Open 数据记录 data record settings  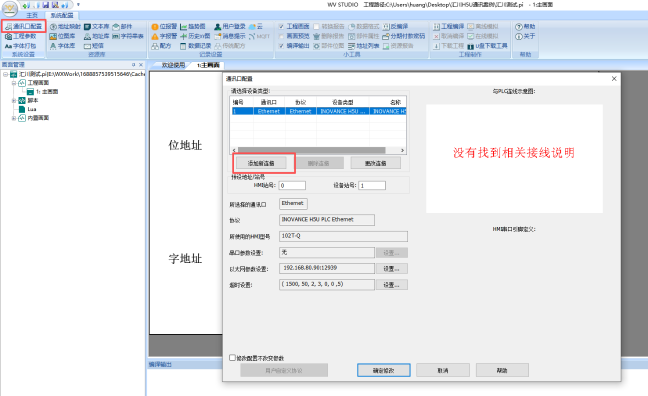tap(195, 46)
